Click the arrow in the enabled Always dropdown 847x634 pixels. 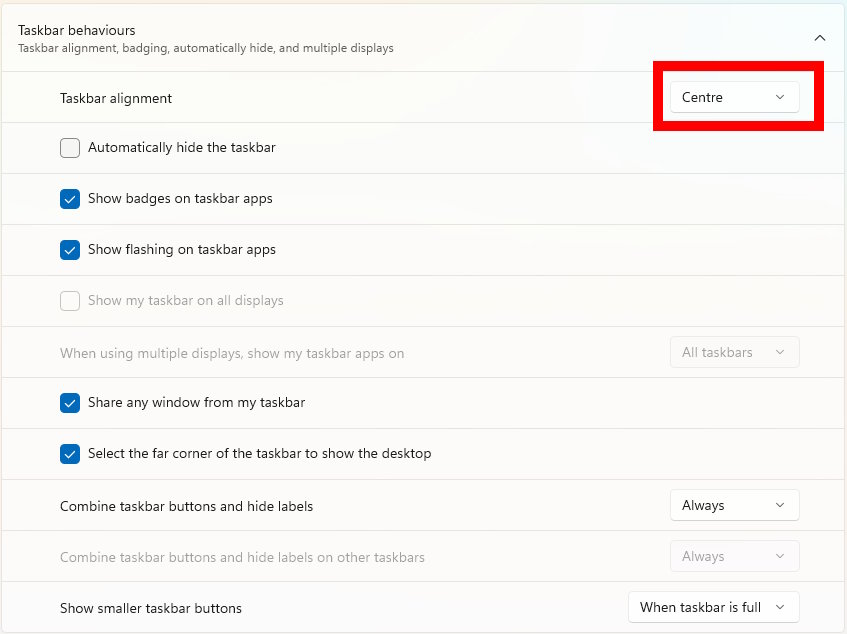tap(780, 505)
